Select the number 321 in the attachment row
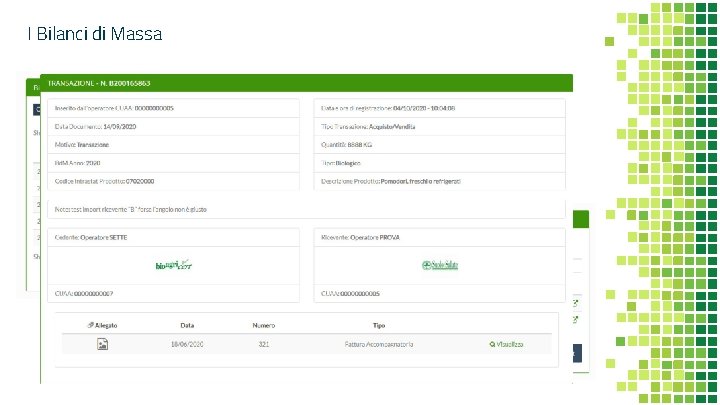720x405 pixels. [264, 344]
